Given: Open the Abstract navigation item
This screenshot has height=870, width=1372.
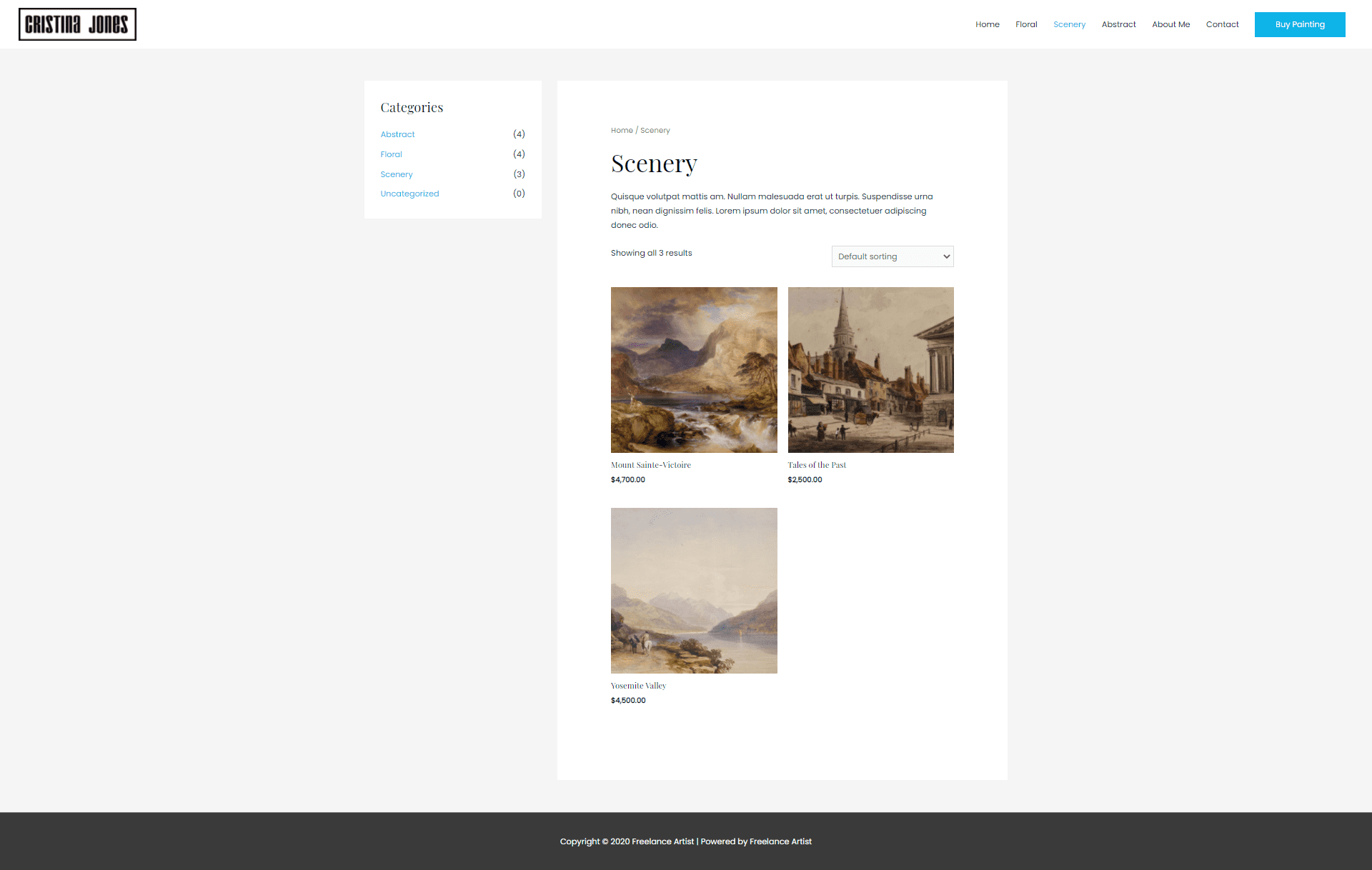Looking at the screenshot, I should click(1118, 24).
